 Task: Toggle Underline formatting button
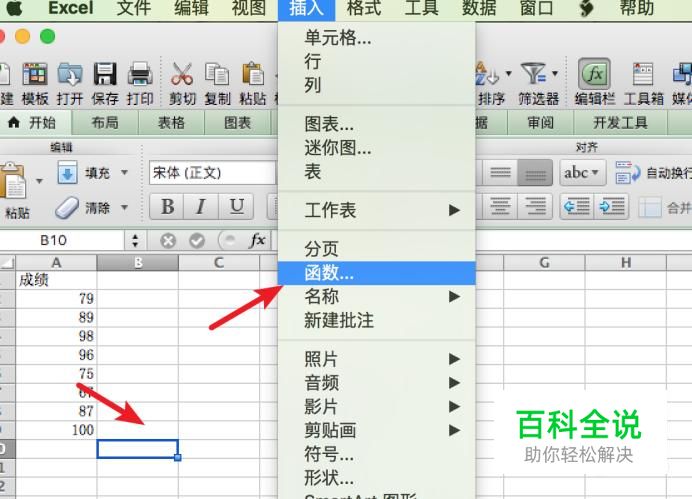pyautogui.click(x=237, y=206)
